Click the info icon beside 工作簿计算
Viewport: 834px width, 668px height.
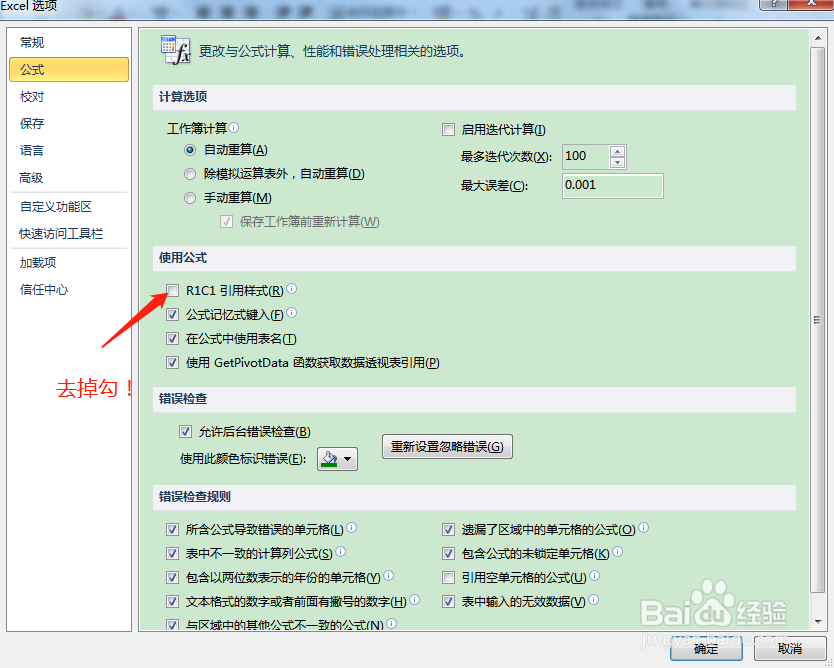(232, 127)
